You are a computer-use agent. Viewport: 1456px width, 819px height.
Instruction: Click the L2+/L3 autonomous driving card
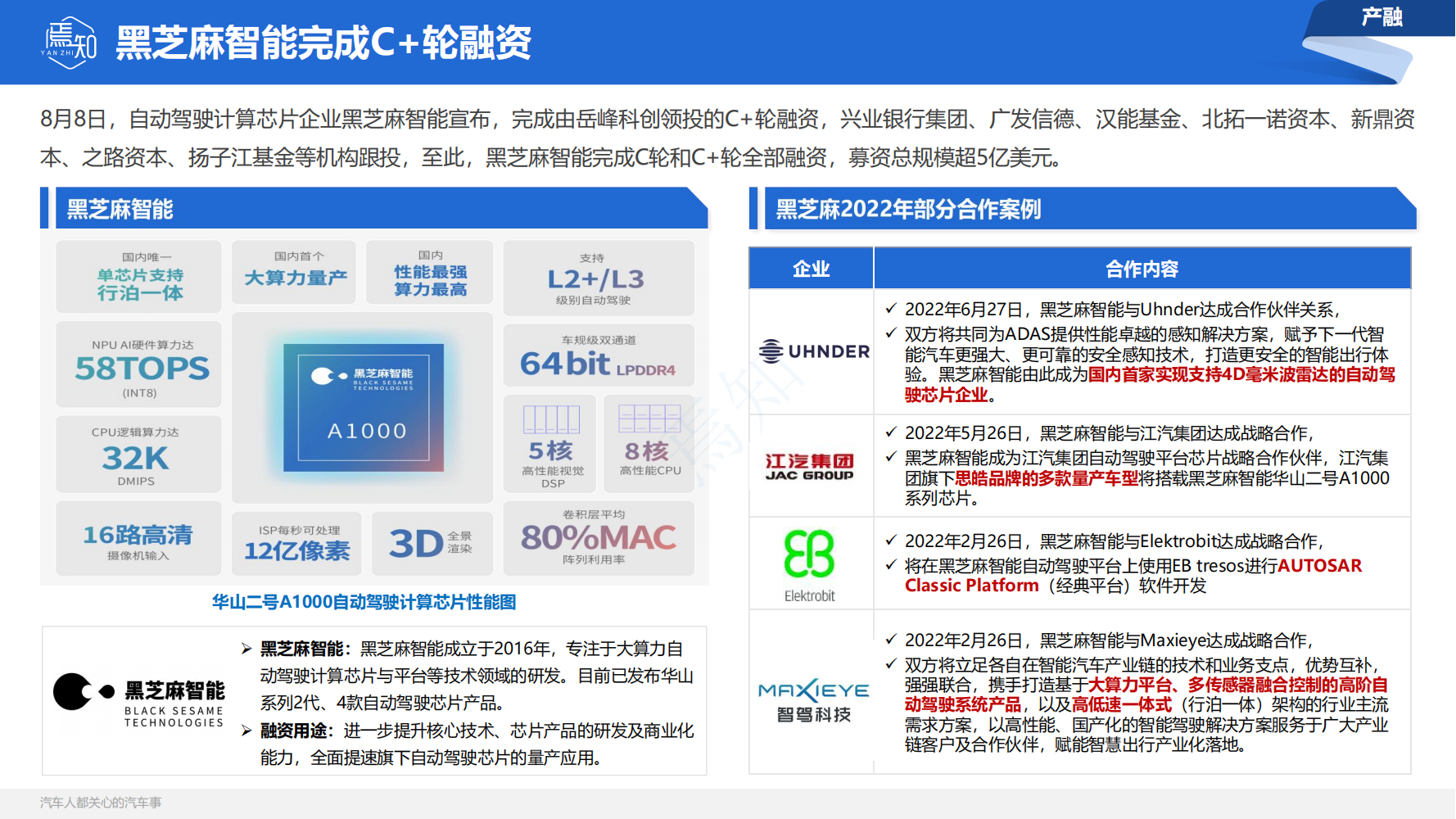tap(599, 278)
